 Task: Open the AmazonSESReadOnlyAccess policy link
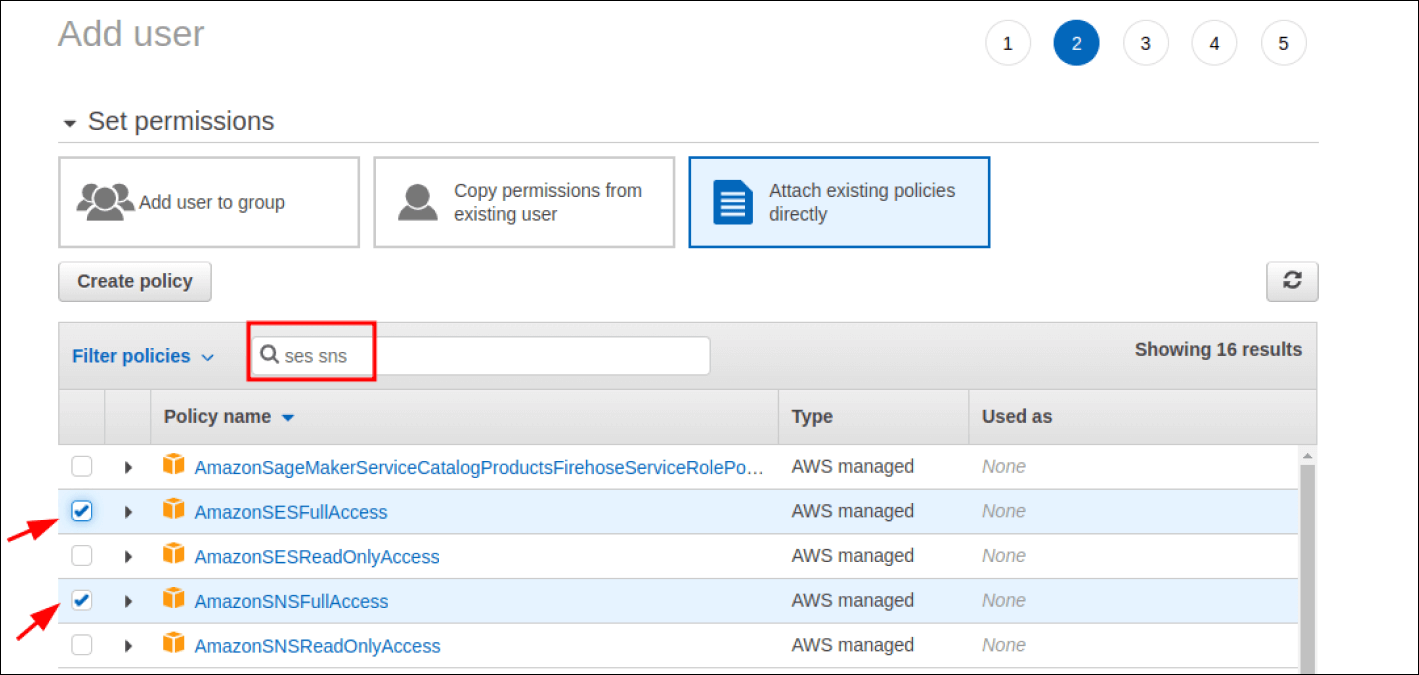317,556
